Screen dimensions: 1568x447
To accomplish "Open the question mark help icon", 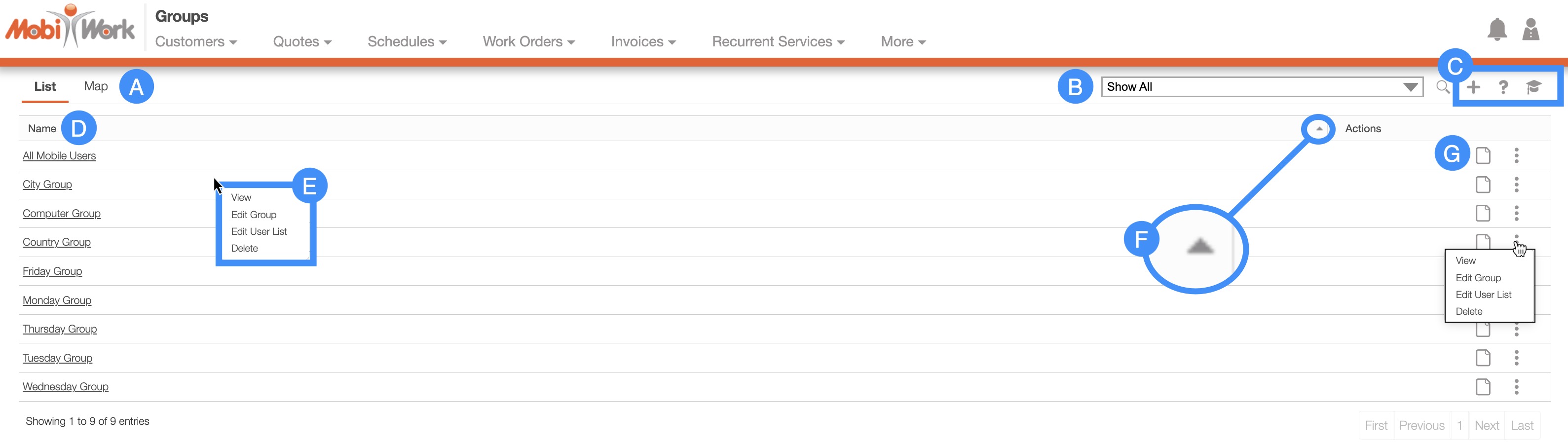I will [x=1503, y=87].
